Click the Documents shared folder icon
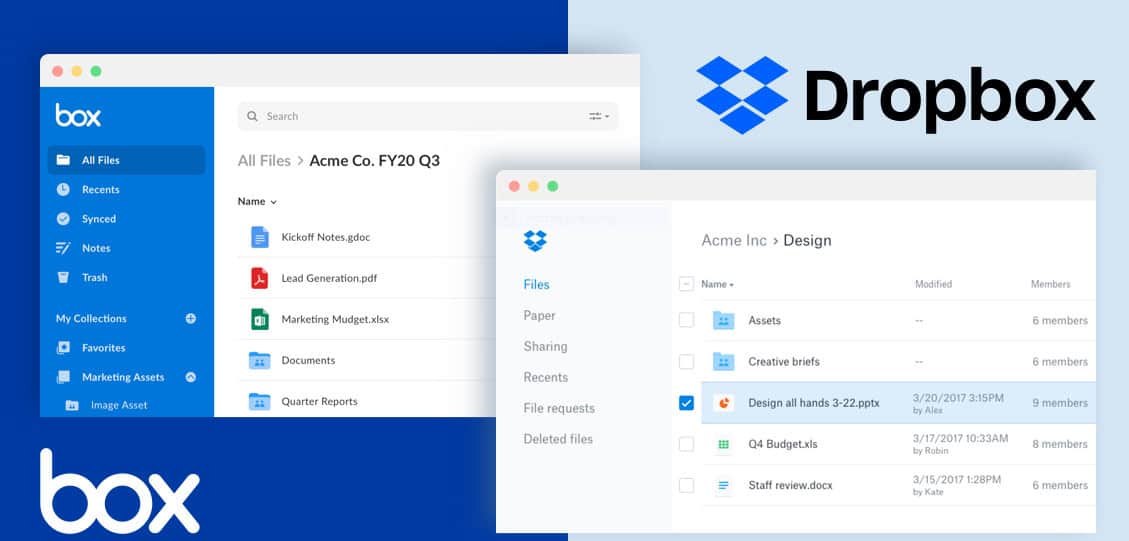Screen dimensions: 1129x541 (x=259, y=360)
